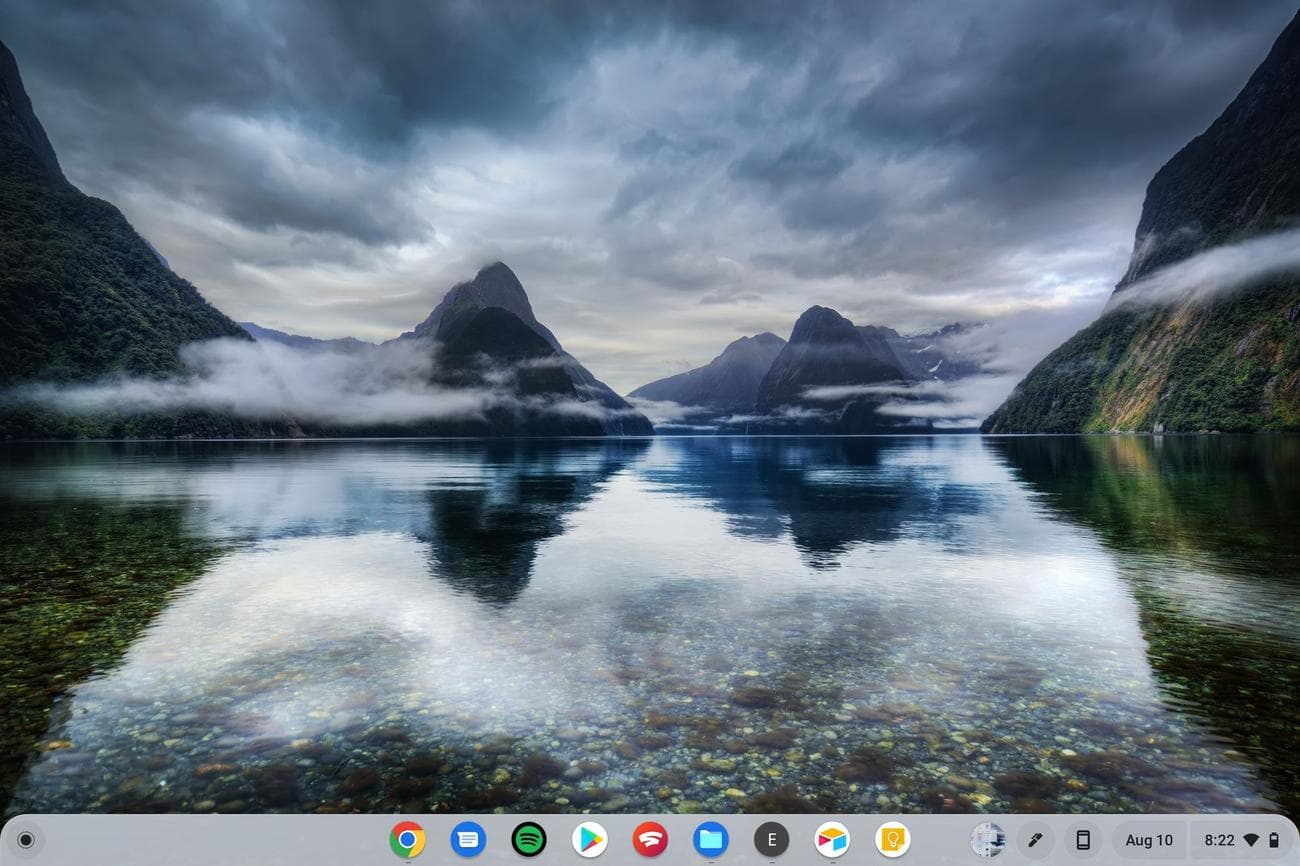Open the Google Play Store
Viewport: 1300px width, 866px height.
(589, 840)
